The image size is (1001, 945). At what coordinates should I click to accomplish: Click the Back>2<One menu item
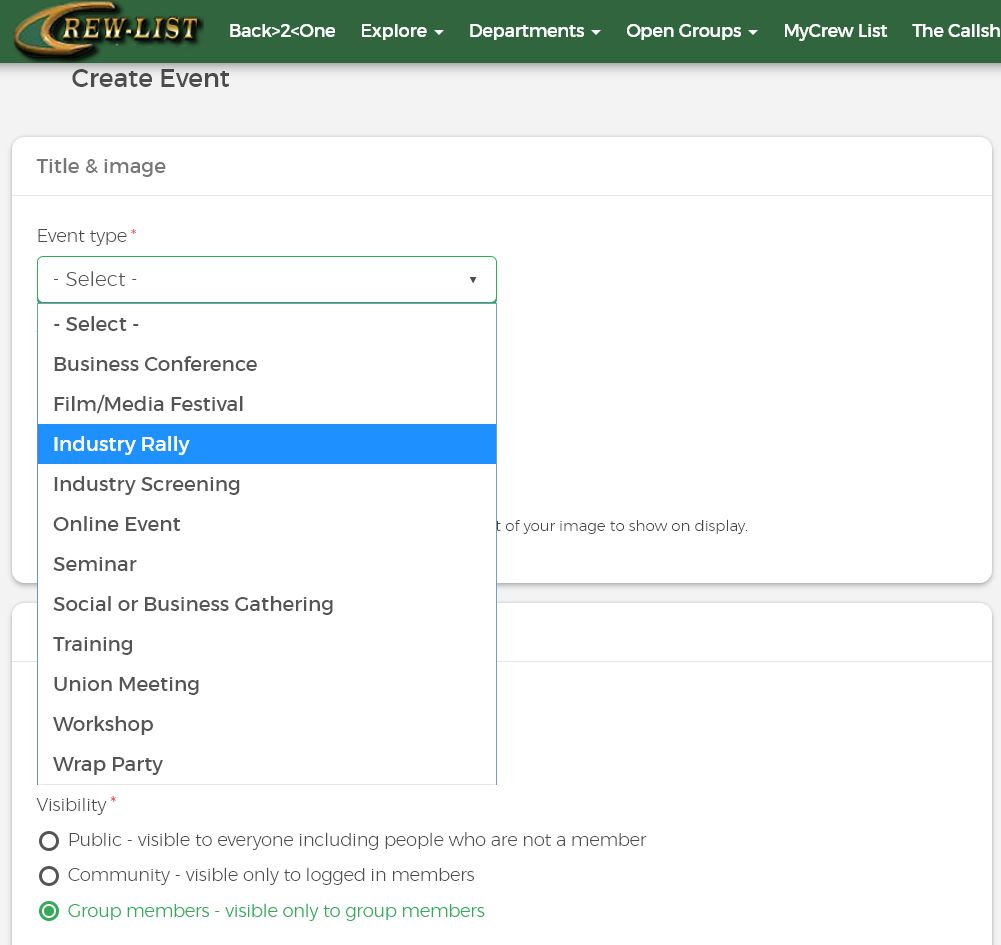pos(281,31)
